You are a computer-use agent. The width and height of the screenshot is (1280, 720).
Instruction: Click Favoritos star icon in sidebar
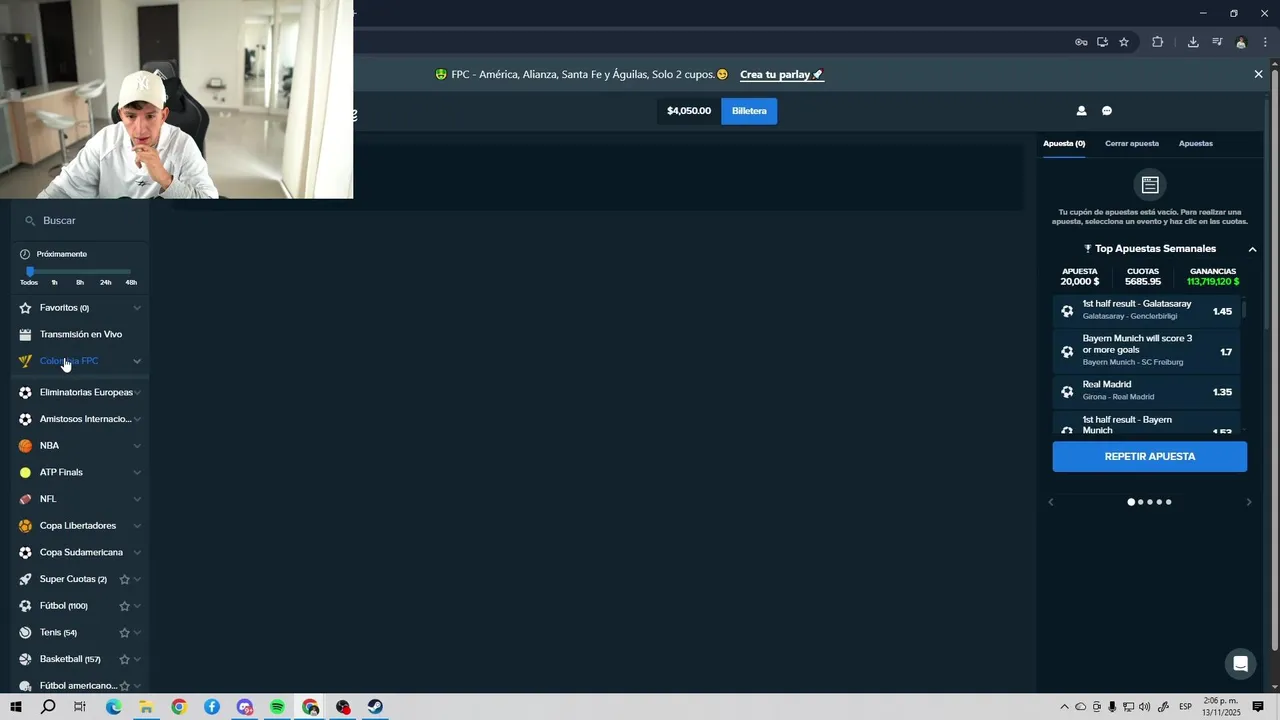click(x=25, y=308)
